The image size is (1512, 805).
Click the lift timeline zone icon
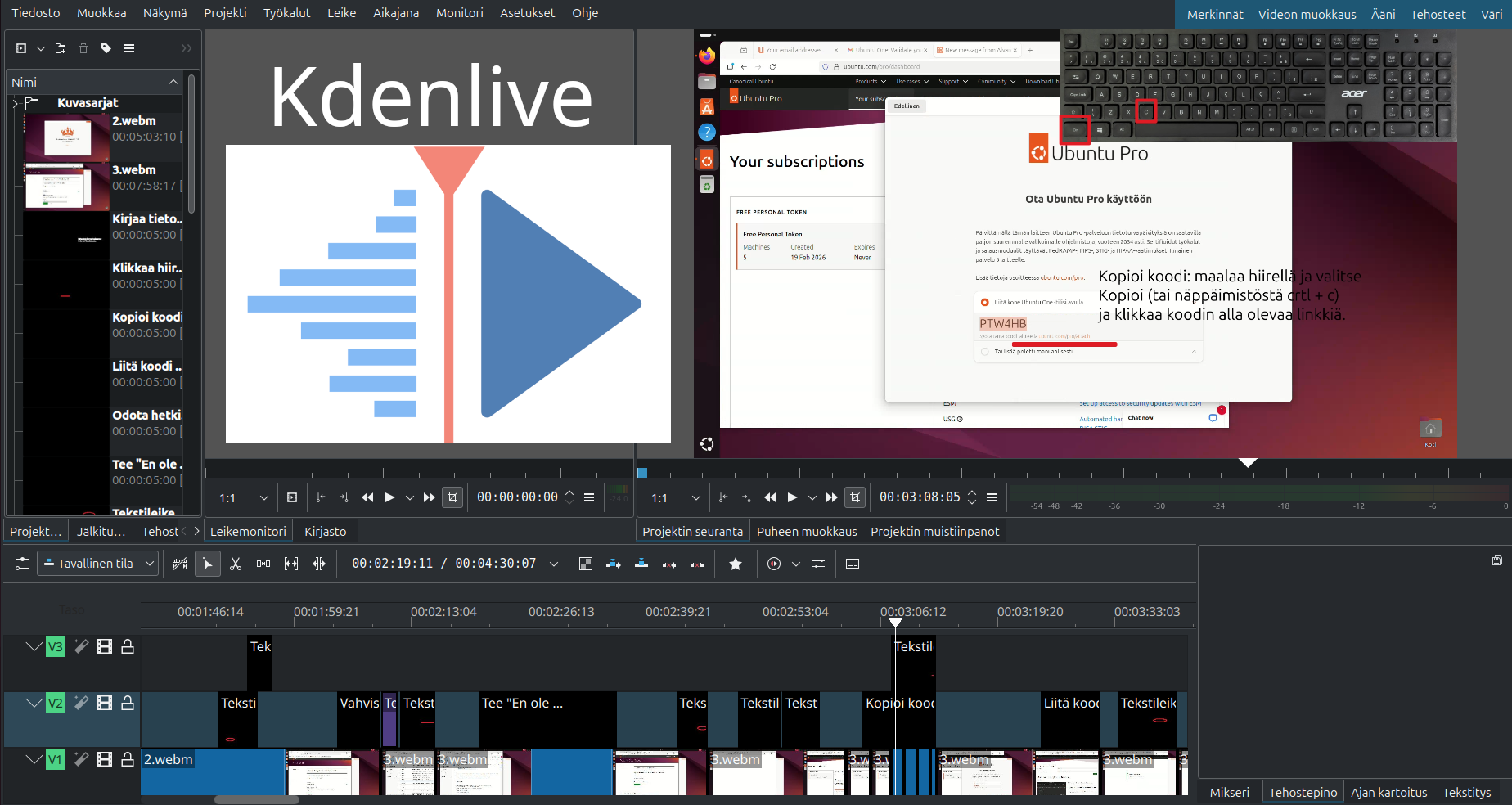[x=697, y=564]
